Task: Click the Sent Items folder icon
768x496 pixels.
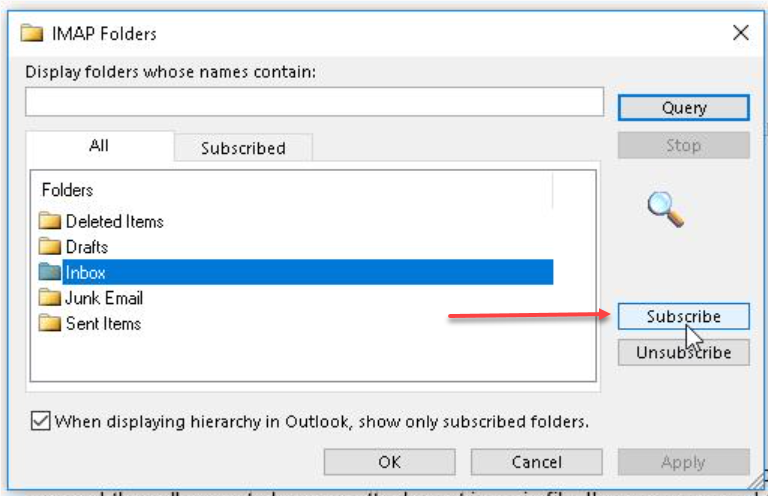Action: click(49, 324)
